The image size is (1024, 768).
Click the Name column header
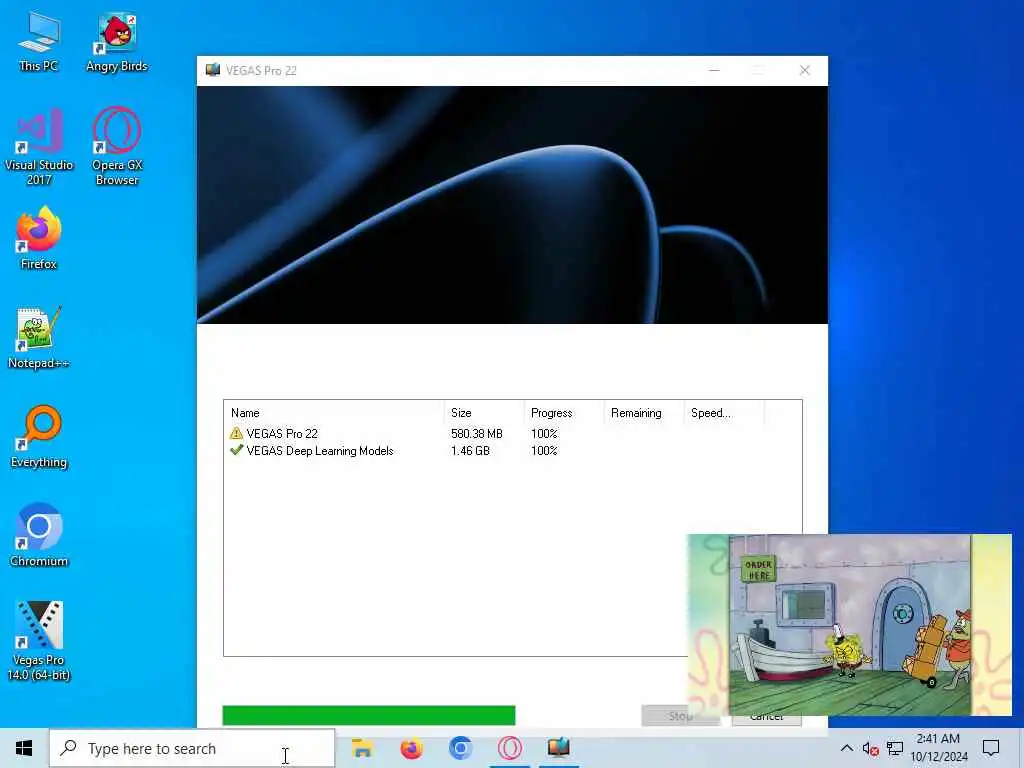pos(334,413)
